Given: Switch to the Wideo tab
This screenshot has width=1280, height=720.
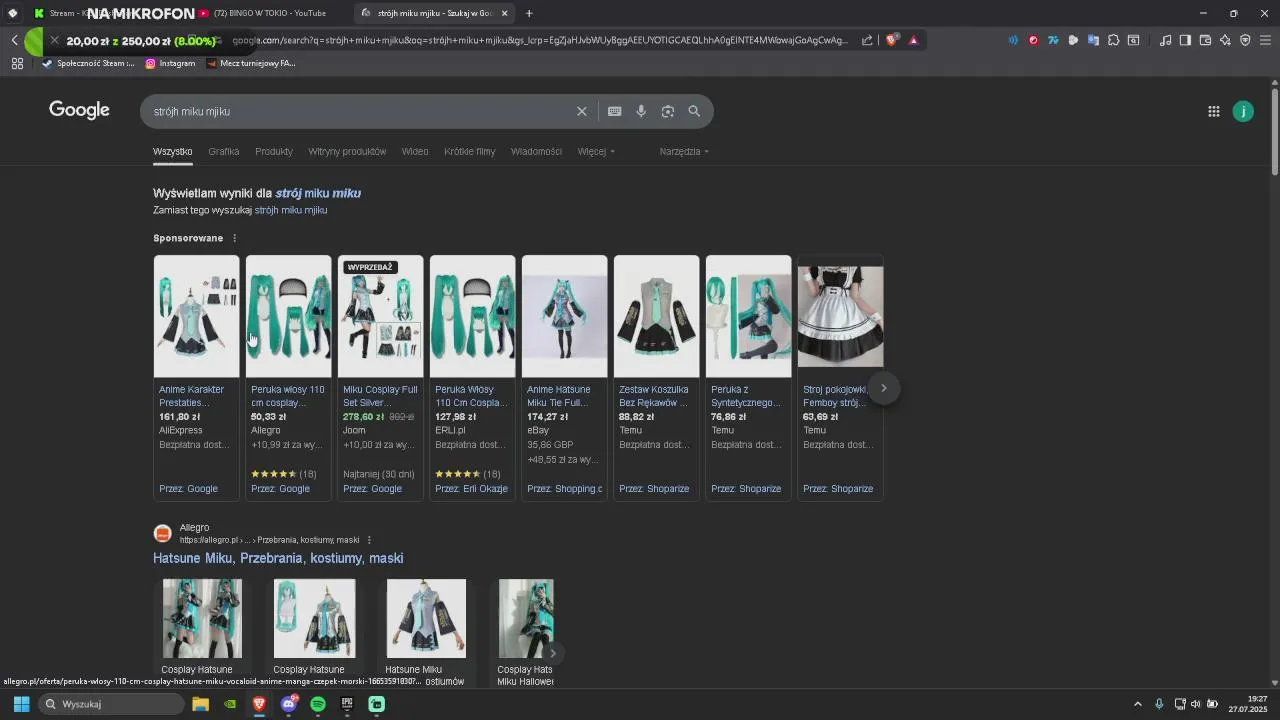Looking at the screenshot, I should point(415,152).
